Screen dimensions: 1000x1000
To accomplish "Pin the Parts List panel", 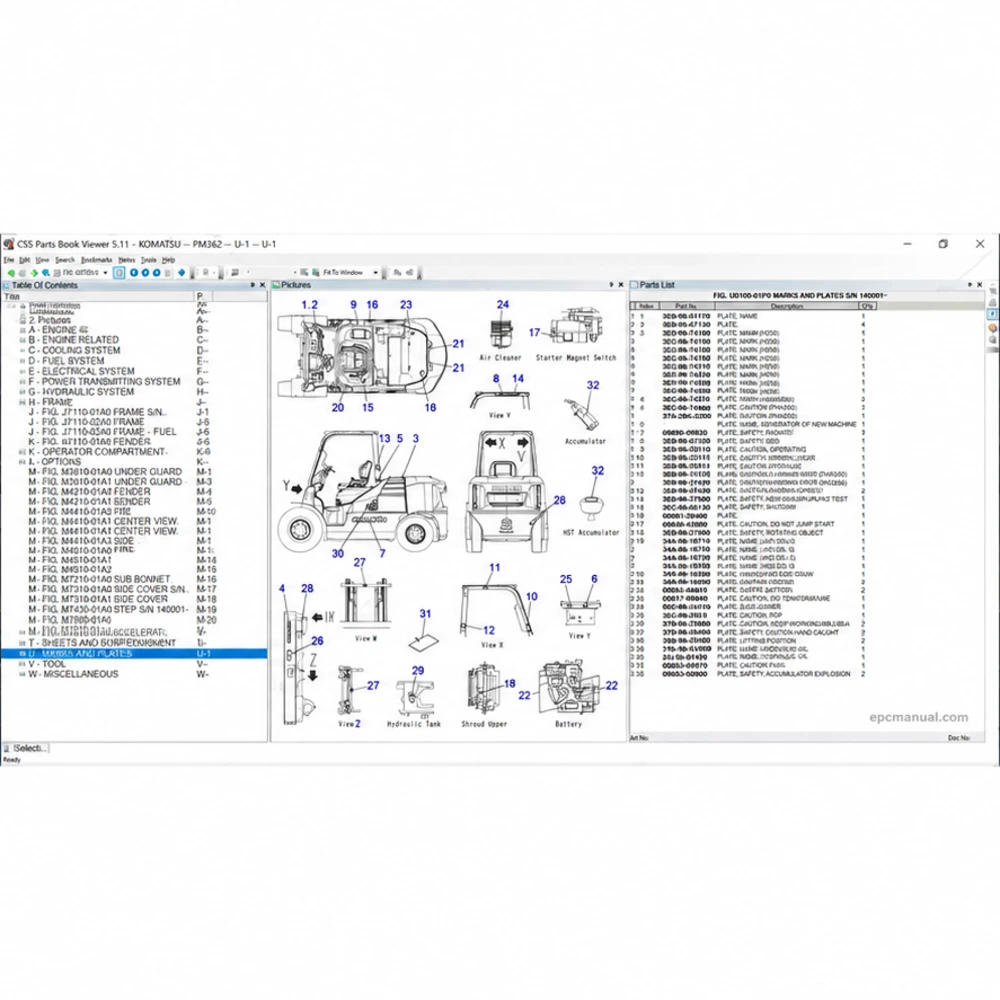I will (970, 285).
